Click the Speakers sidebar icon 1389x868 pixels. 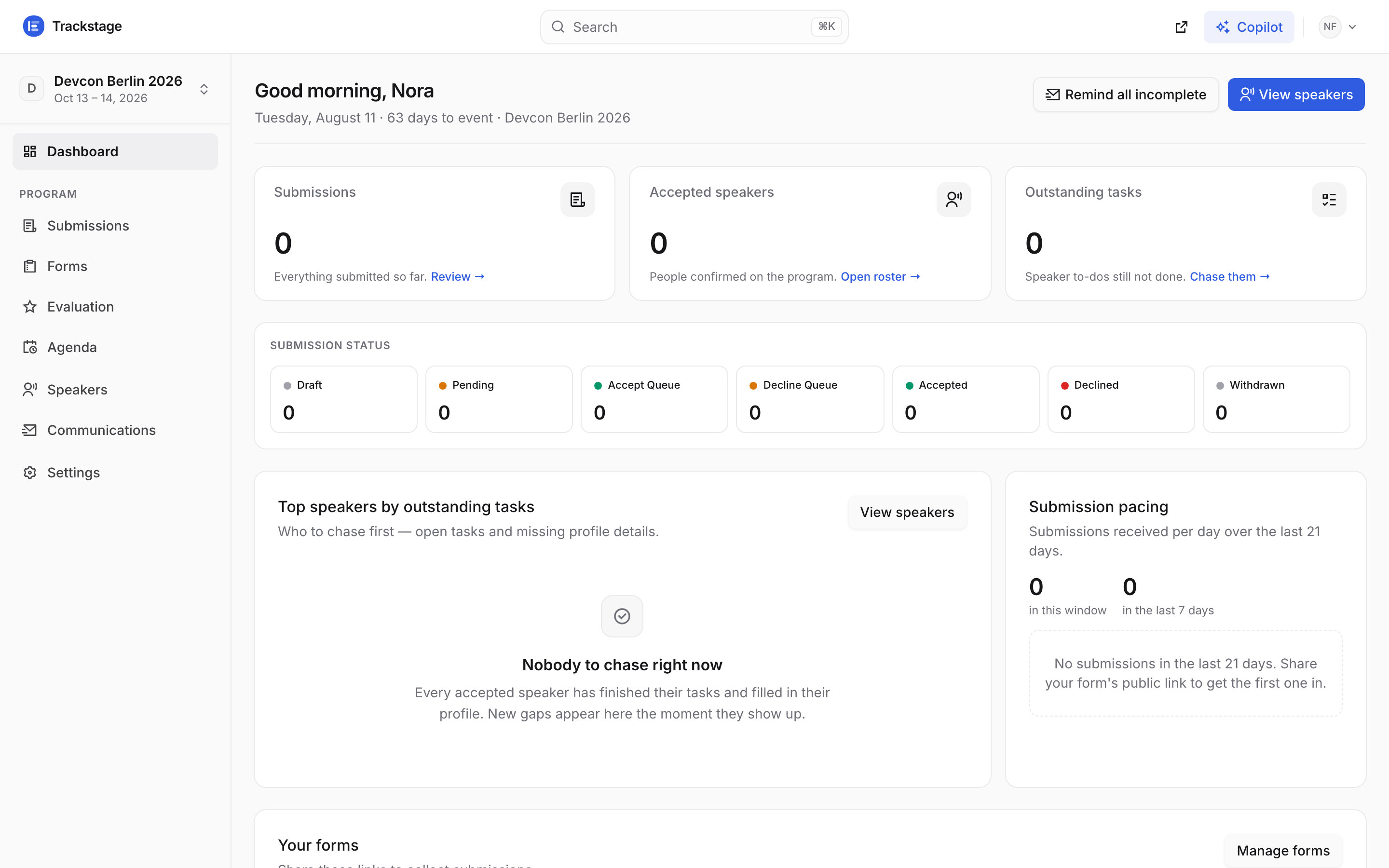[30, 390]
